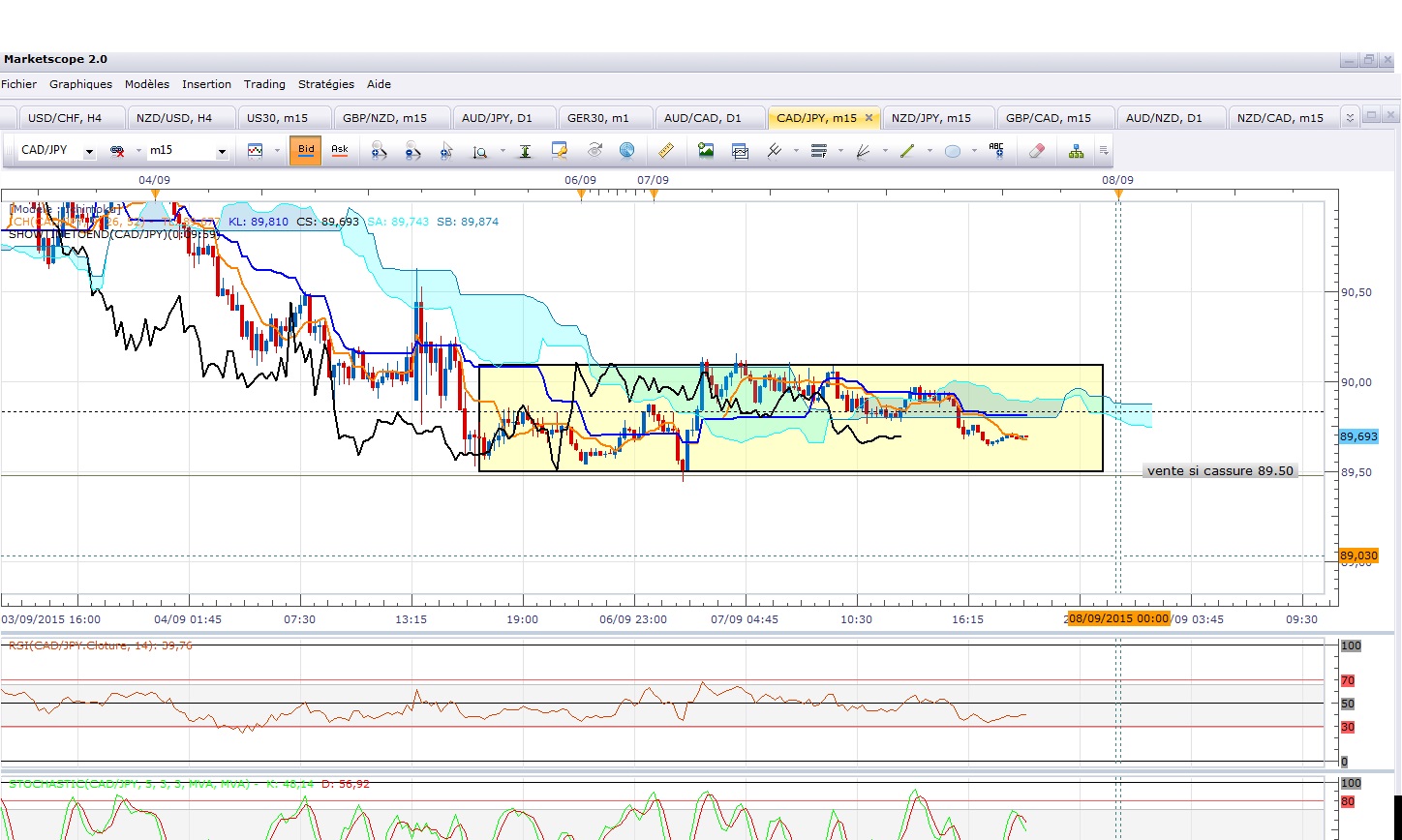Switch to the GBP/CAD, m15 tab

[x=1056, y=118]
